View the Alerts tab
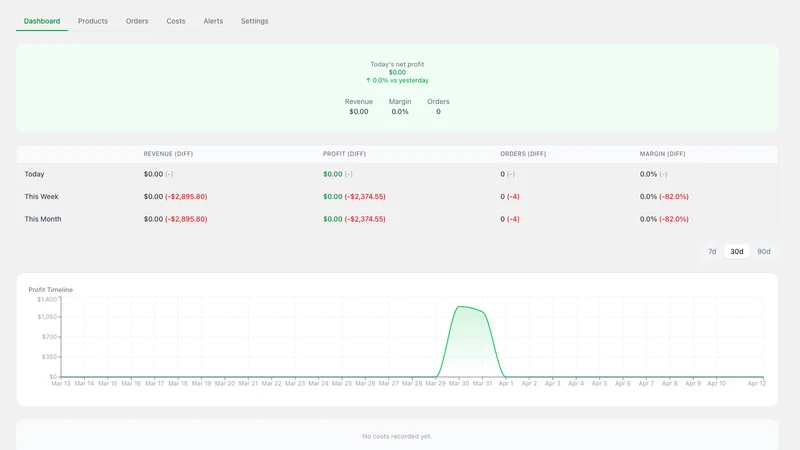The width and height of the screenshot is (800, 450). pos(213,21)
